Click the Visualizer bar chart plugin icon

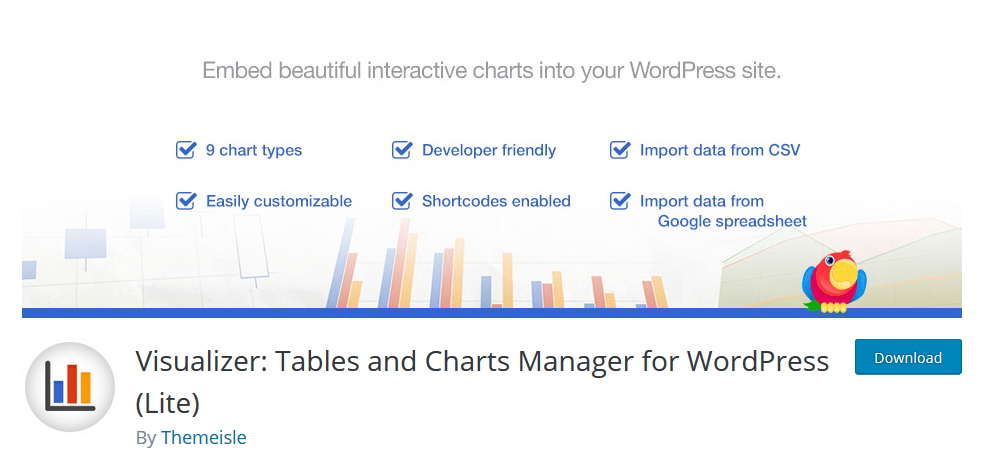coord(70,387)
